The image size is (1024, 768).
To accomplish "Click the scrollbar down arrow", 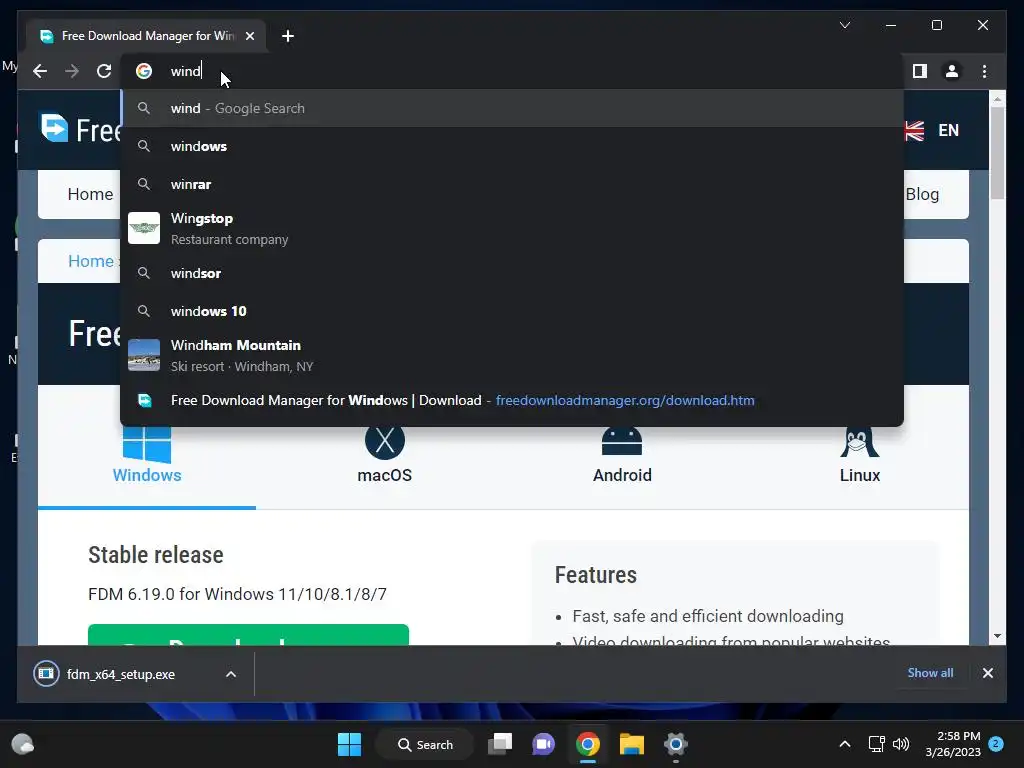I will [997, 636].
